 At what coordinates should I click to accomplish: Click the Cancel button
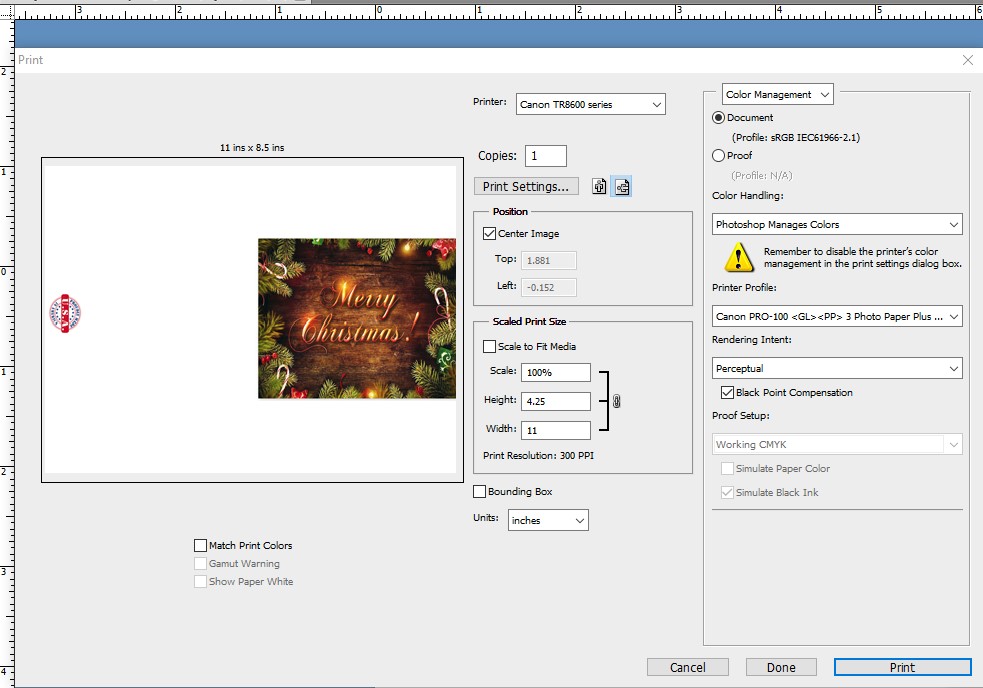[x=687, y=667]
